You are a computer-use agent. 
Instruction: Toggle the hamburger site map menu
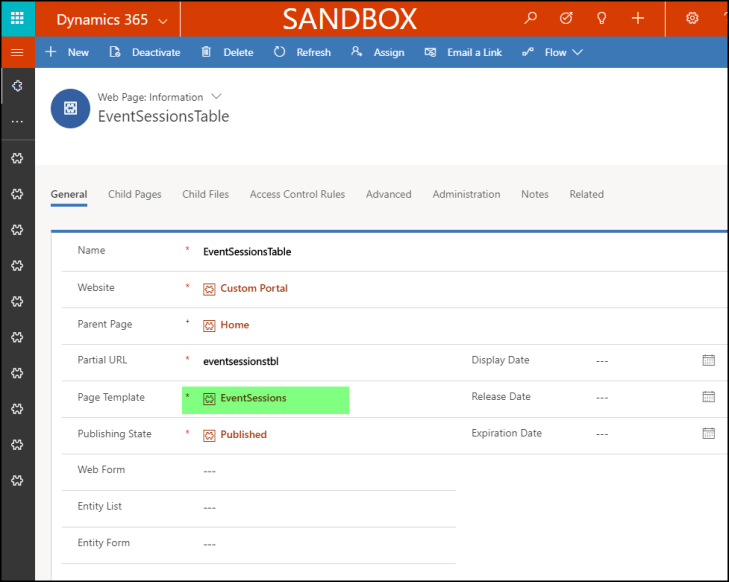coord(17,52)
